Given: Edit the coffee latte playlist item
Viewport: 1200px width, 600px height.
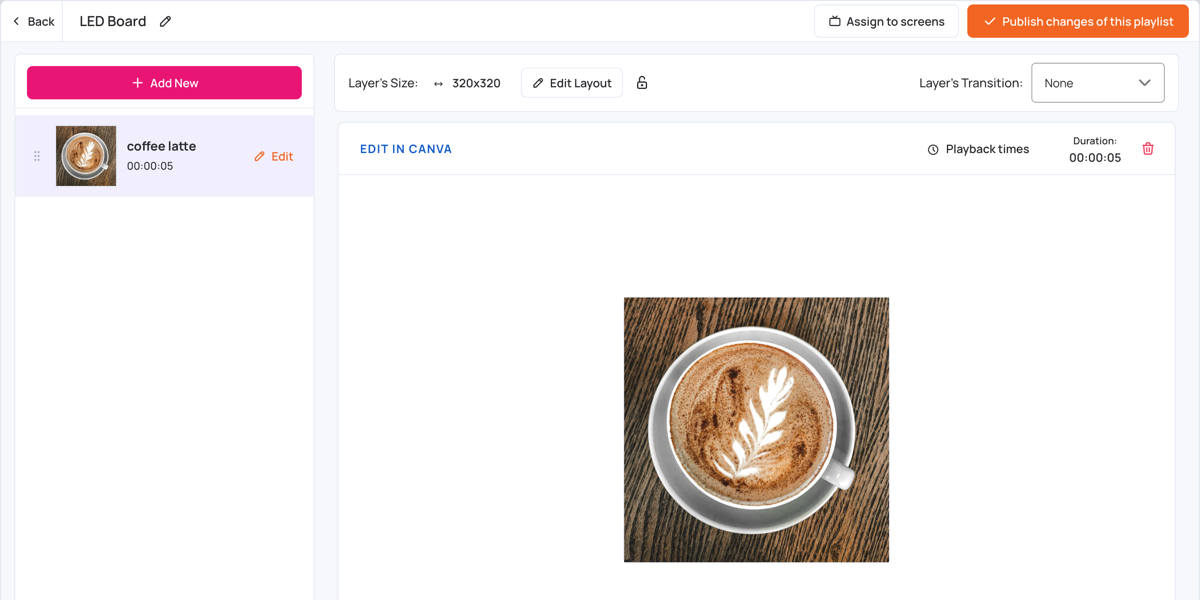Looking at the screenshot, I should point(273,156).
